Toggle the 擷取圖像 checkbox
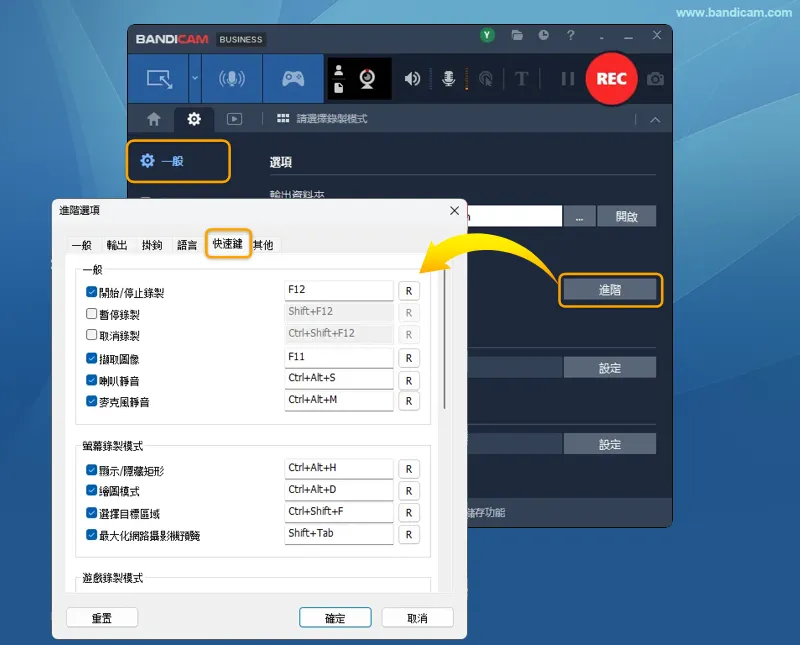Image resolution: width=800 pixels, height=645 pixels. point(91,358)
